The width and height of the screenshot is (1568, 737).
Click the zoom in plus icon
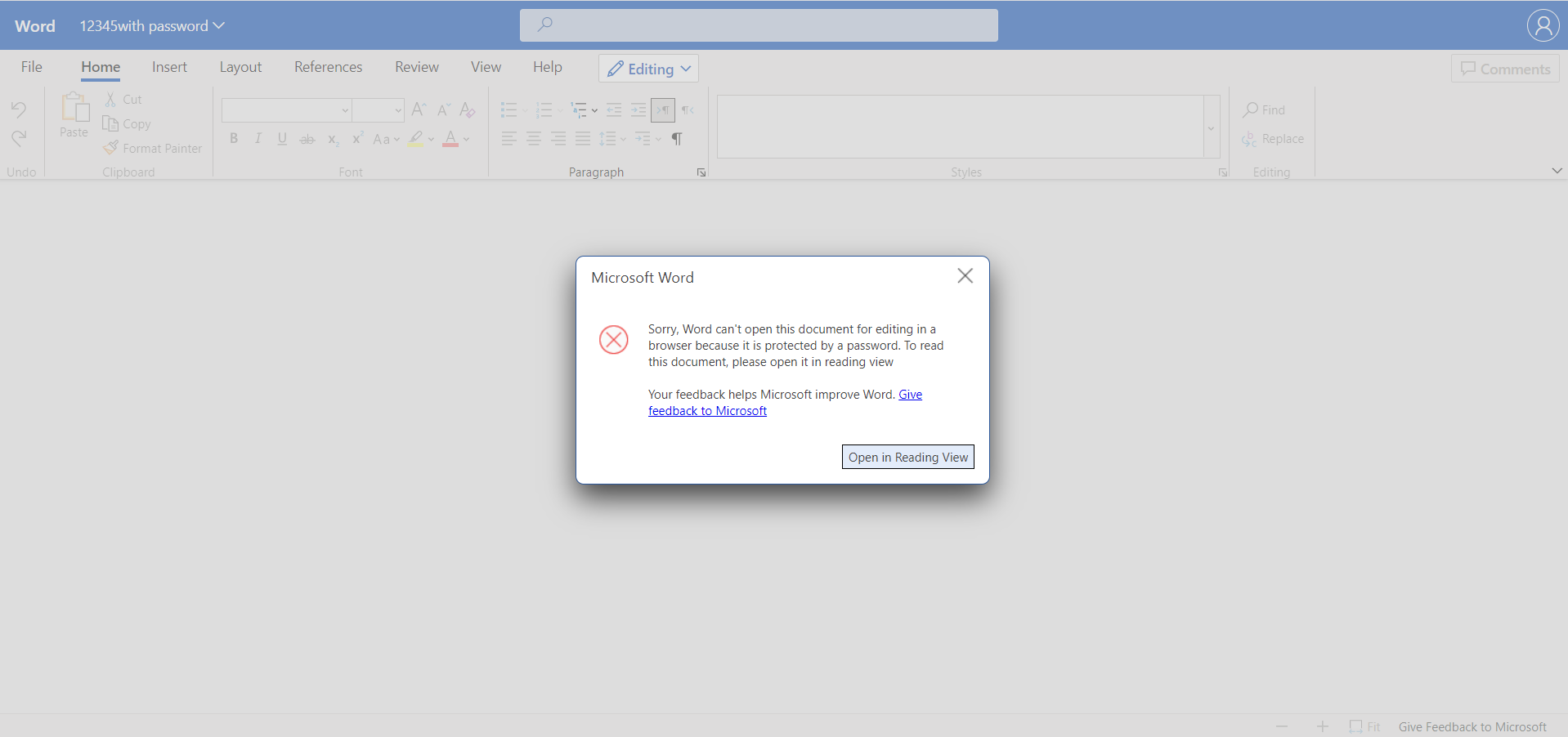pos(1323,726)
